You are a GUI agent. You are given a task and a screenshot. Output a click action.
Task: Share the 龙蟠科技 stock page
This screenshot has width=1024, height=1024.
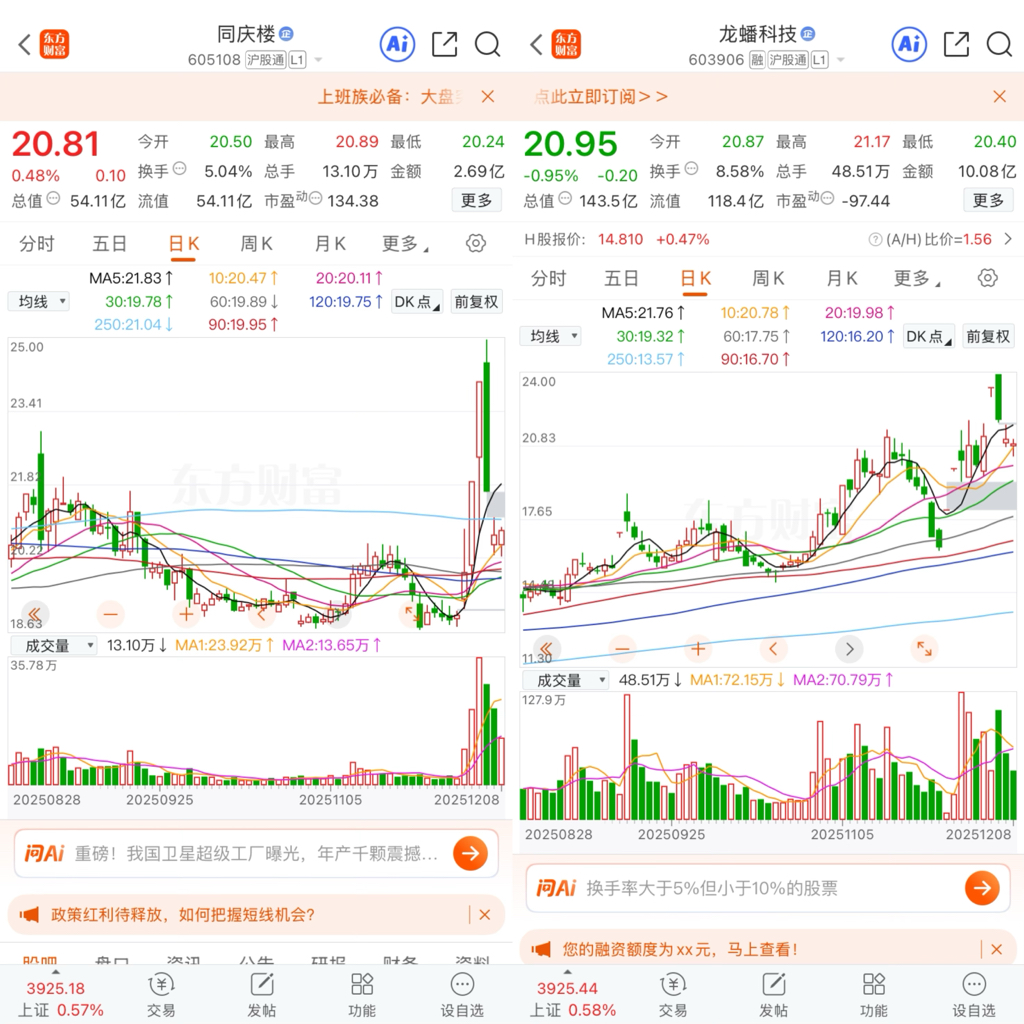coord(956,44)
